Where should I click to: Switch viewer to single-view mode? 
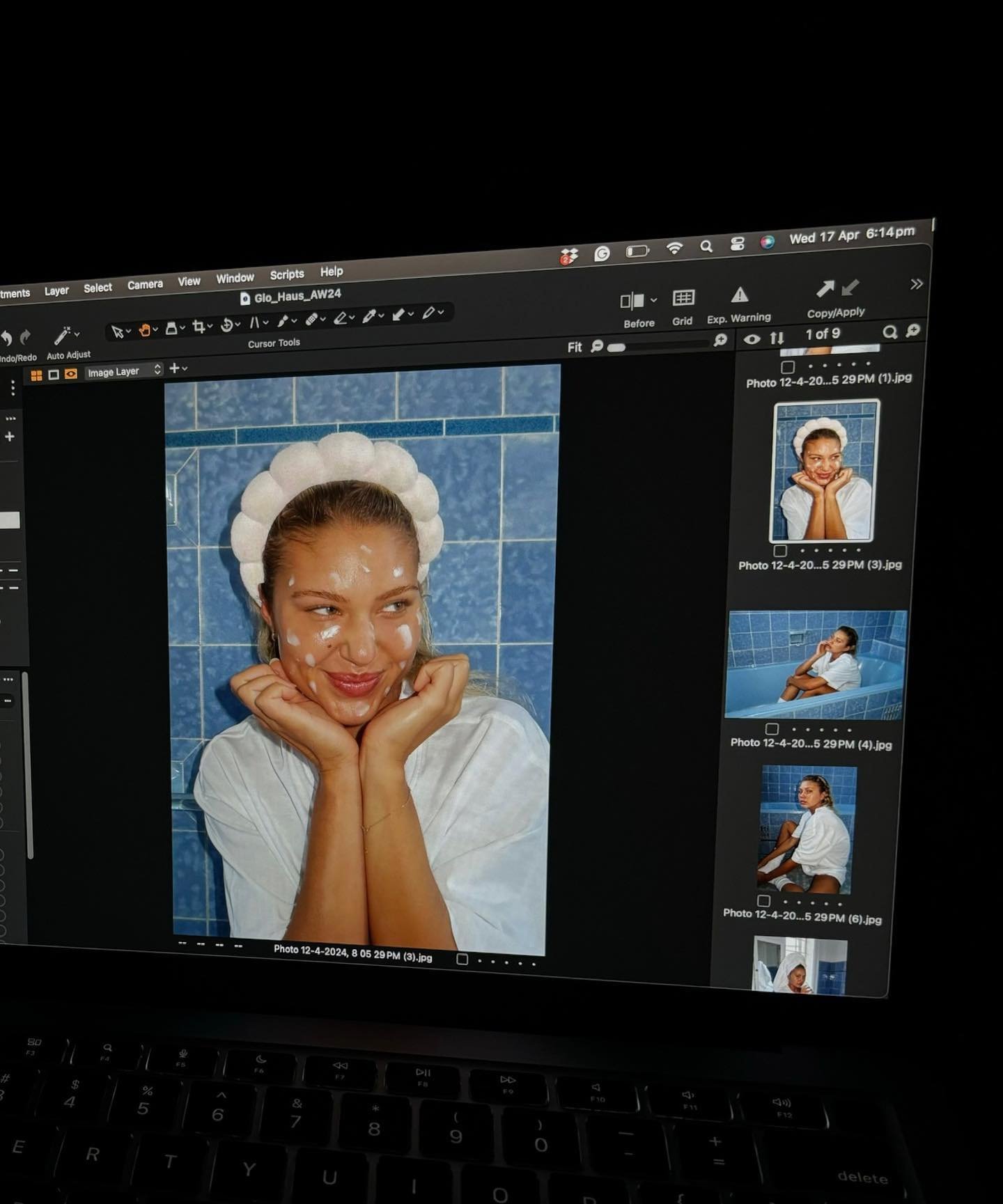click(x=54, y=375)
